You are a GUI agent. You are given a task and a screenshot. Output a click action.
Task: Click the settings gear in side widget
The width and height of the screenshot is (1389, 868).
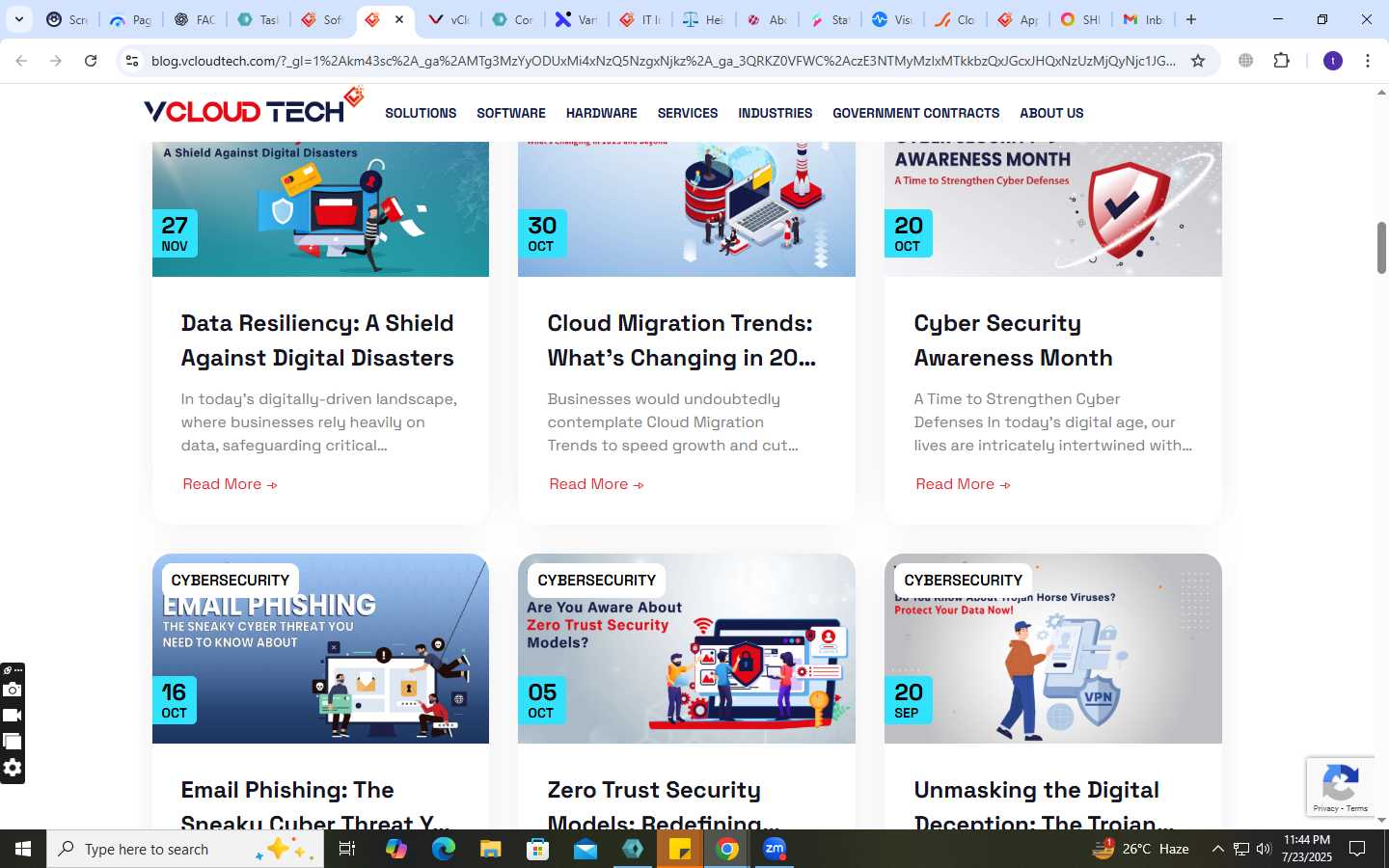click(13, 768)
